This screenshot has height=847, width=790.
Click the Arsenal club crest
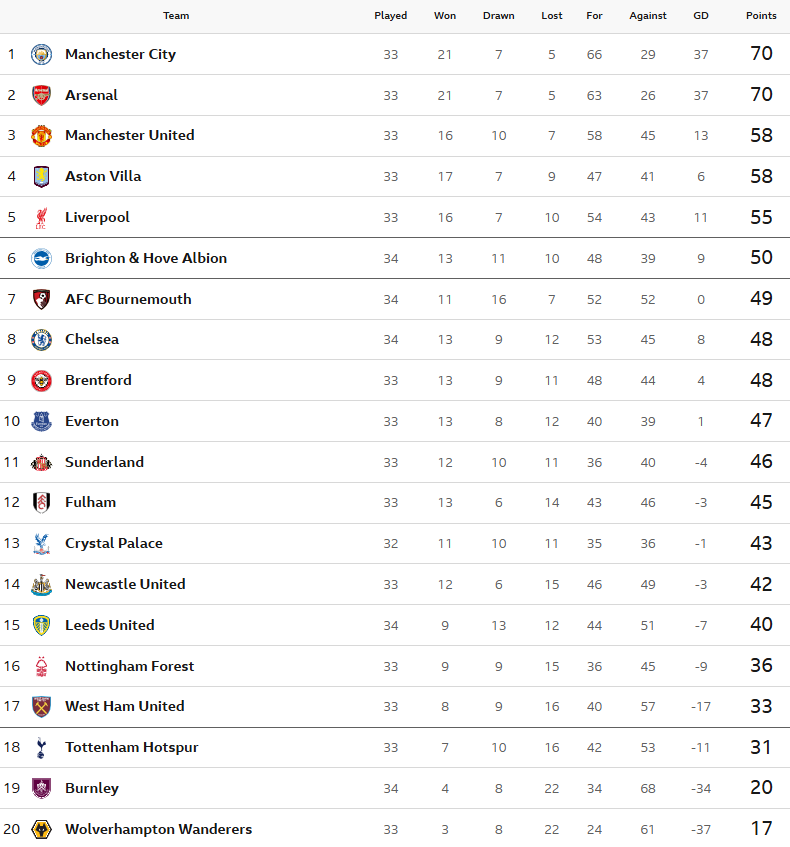41,95
